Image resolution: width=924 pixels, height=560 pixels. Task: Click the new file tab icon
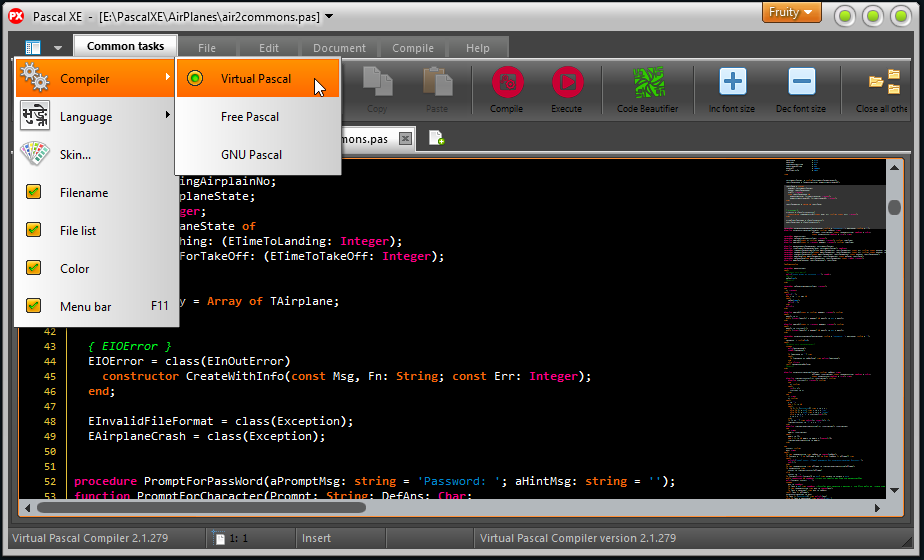[437, 138]
